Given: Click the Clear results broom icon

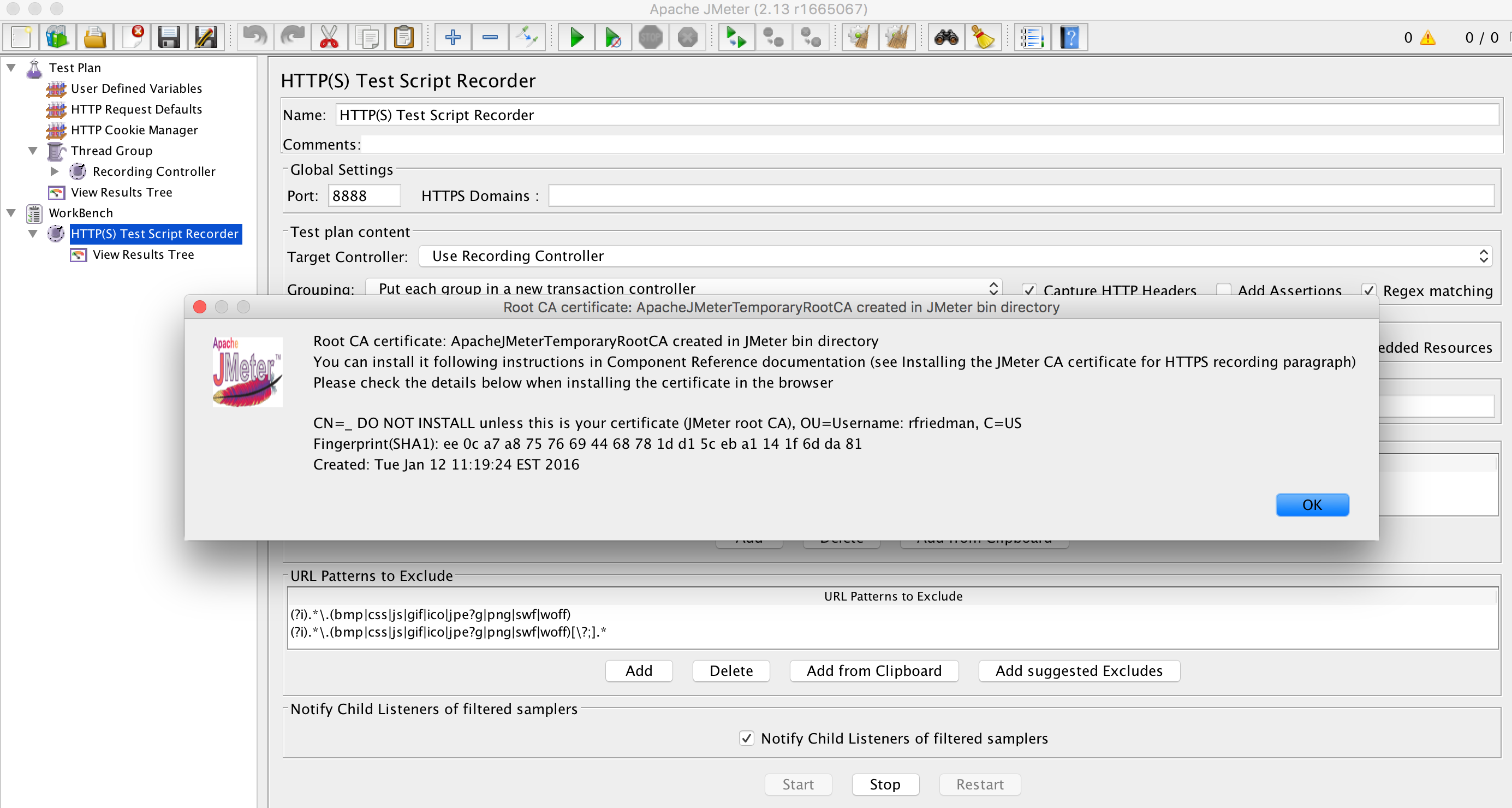Looking at the screenshot, I should pyautogui.click(x=860, y=37).
